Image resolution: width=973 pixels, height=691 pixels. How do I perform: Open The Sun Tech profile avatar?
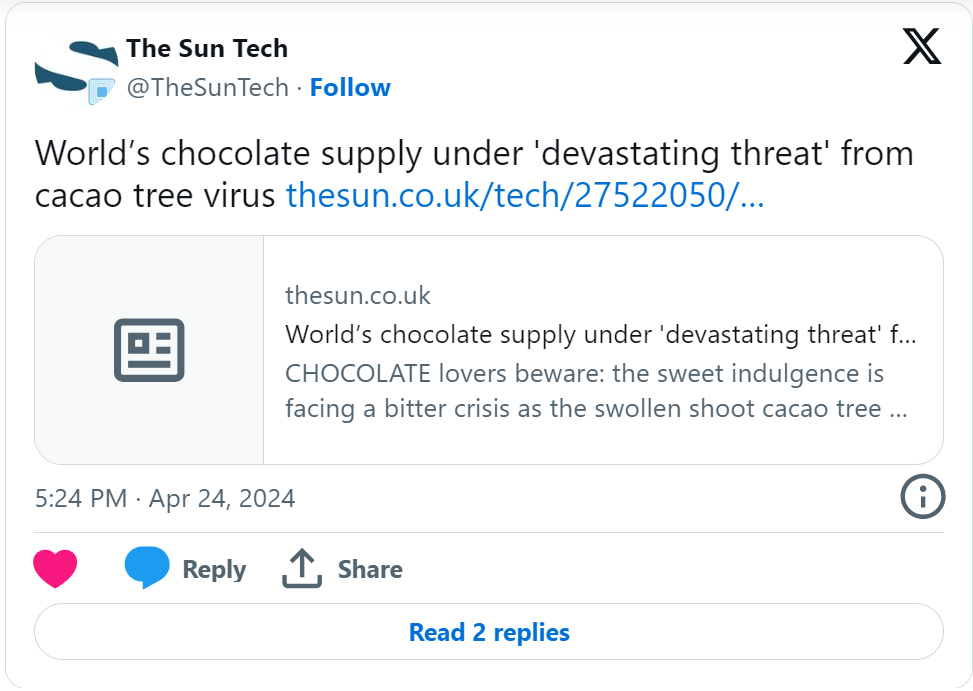(x=76, y=68)
